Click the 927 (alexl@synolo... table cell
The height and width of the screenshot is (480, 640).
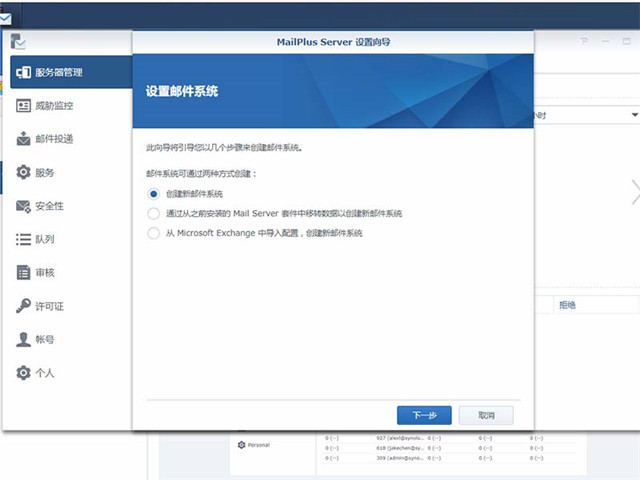click(400, 438)
